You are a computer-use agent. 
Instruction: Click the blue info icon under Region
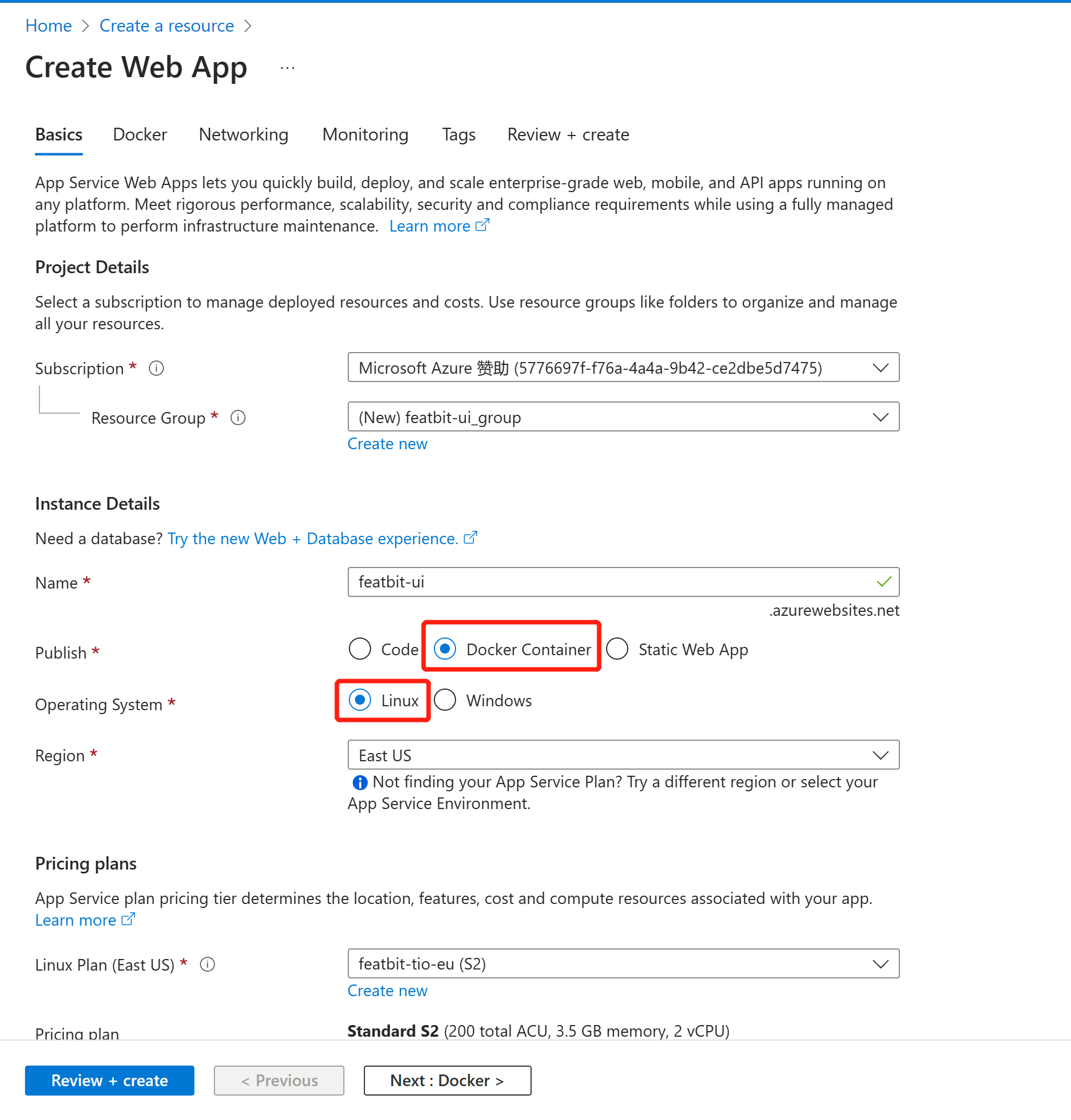[x=359, y=783]
